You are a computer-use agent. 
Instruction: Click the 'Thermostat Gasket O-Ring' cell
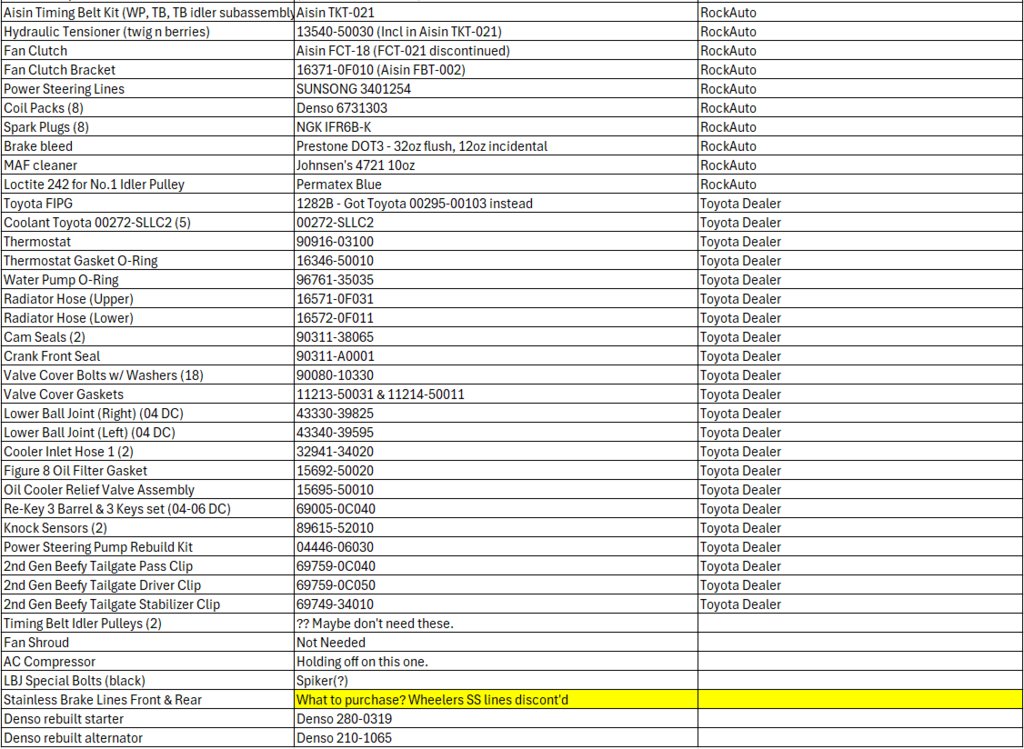[x=148, y=260]
